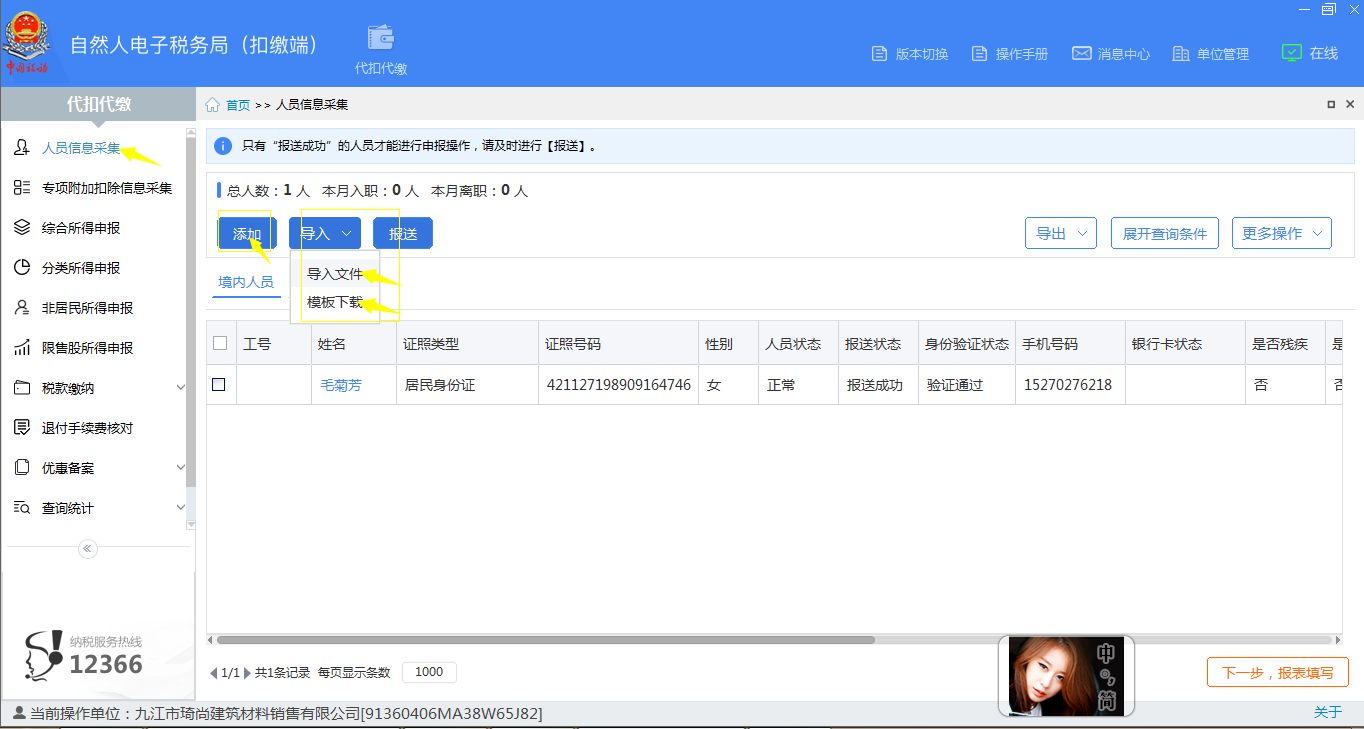Open the 人员信息采集 sidebar icon
The height and width of the screenshot is (729, 1364).
tap(21, 146)
